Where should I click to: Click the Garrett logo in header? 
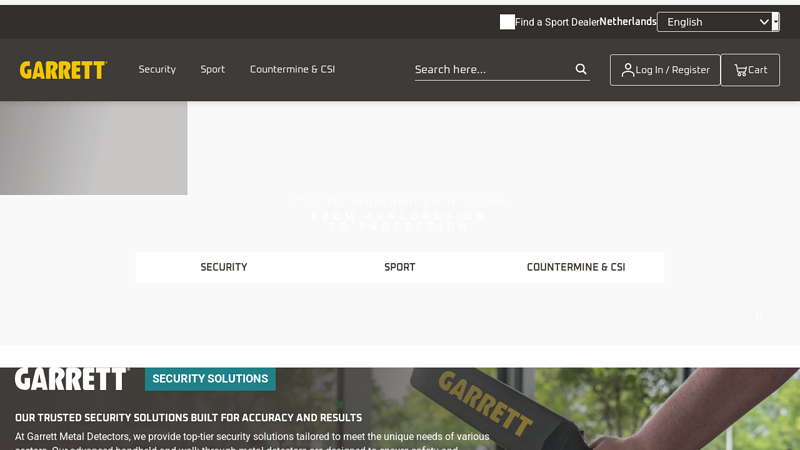pyautogui.click(x=63, y=70)
